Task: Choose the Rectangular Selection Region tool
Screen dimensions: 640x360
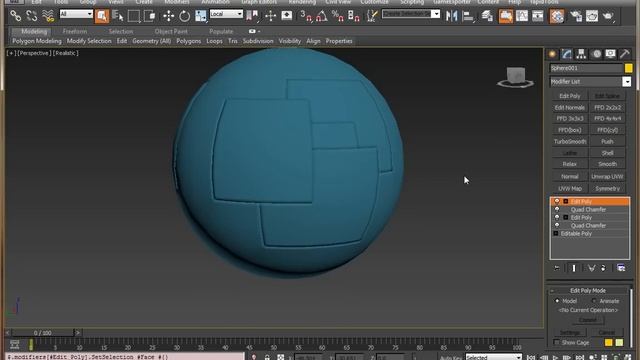Action: pyautogui.click(x=133, y=16)
